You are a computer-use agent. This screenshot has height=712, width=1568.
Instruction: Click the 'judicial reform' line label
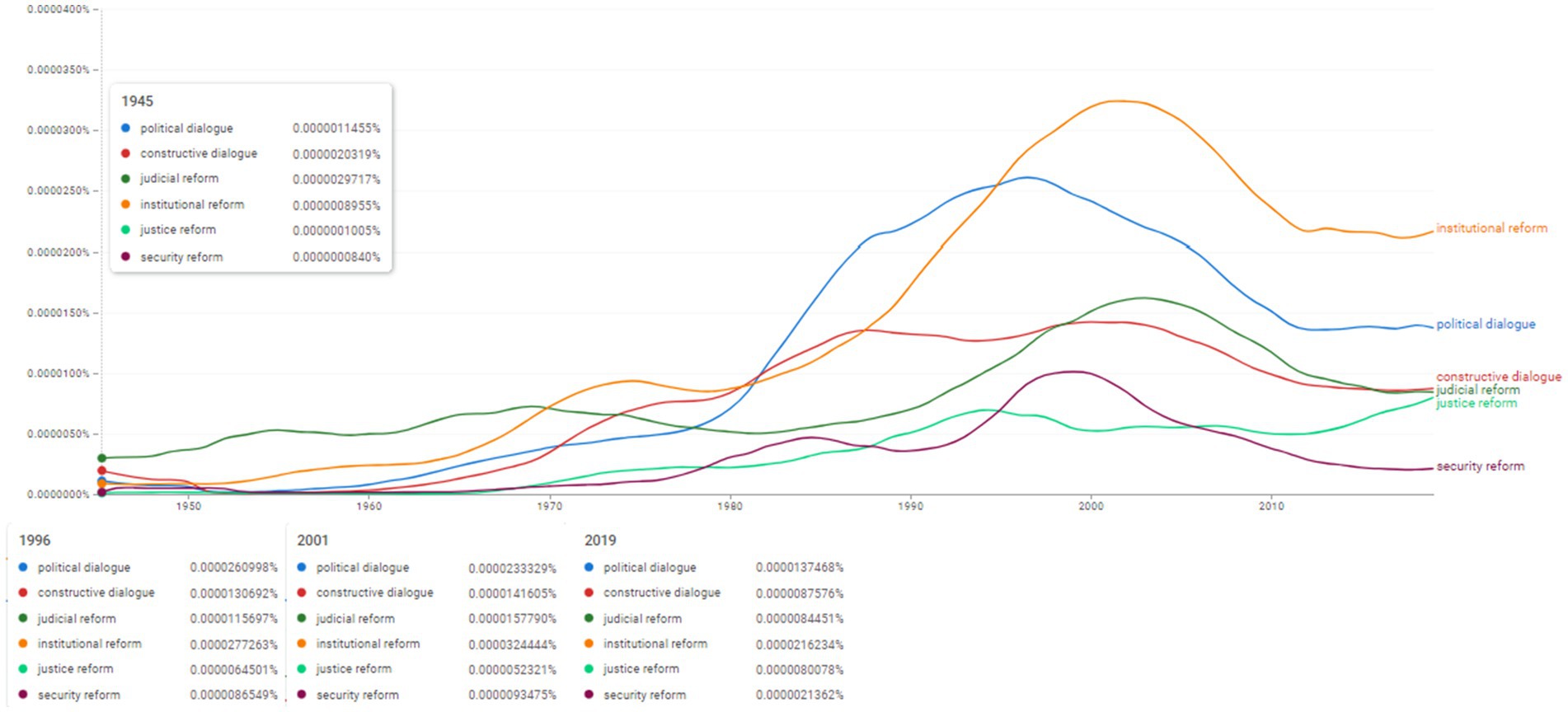1478,390
